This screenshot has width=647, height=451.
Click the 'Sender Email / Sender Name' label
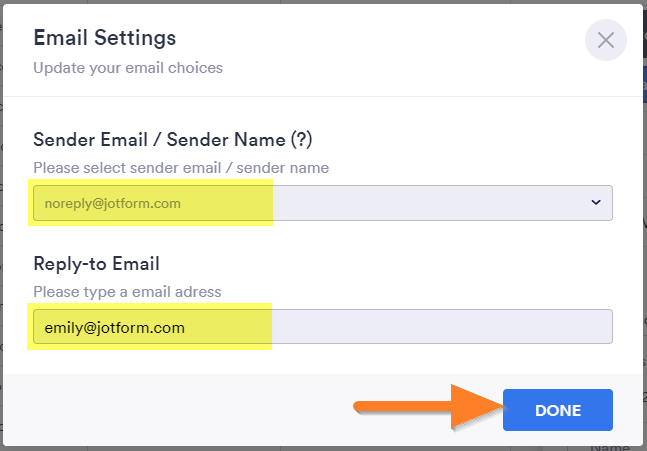tap(159, 139)
